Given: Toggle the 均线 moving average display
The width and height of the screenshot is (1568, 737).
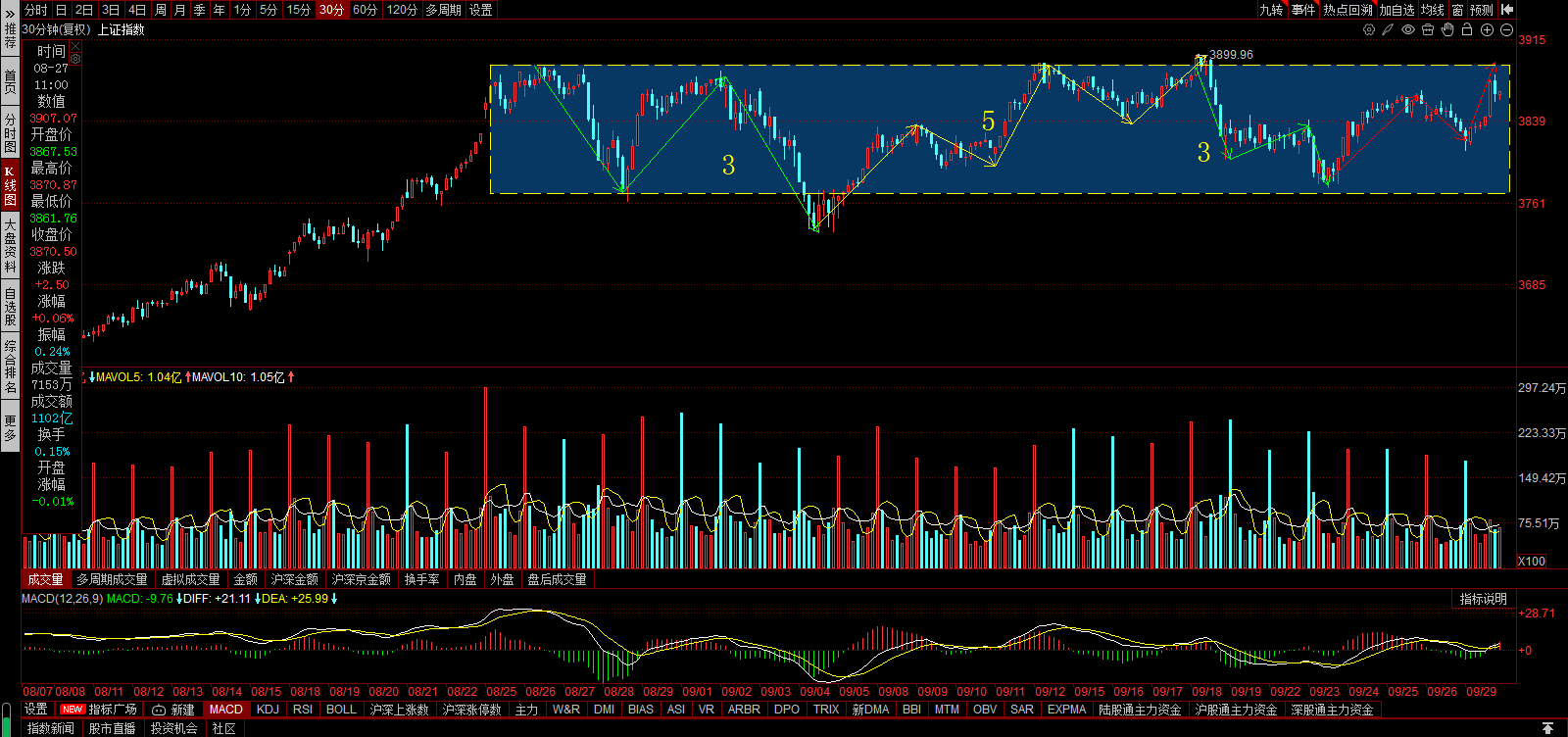Looking at the screenshot, I should click(1433, 10).
